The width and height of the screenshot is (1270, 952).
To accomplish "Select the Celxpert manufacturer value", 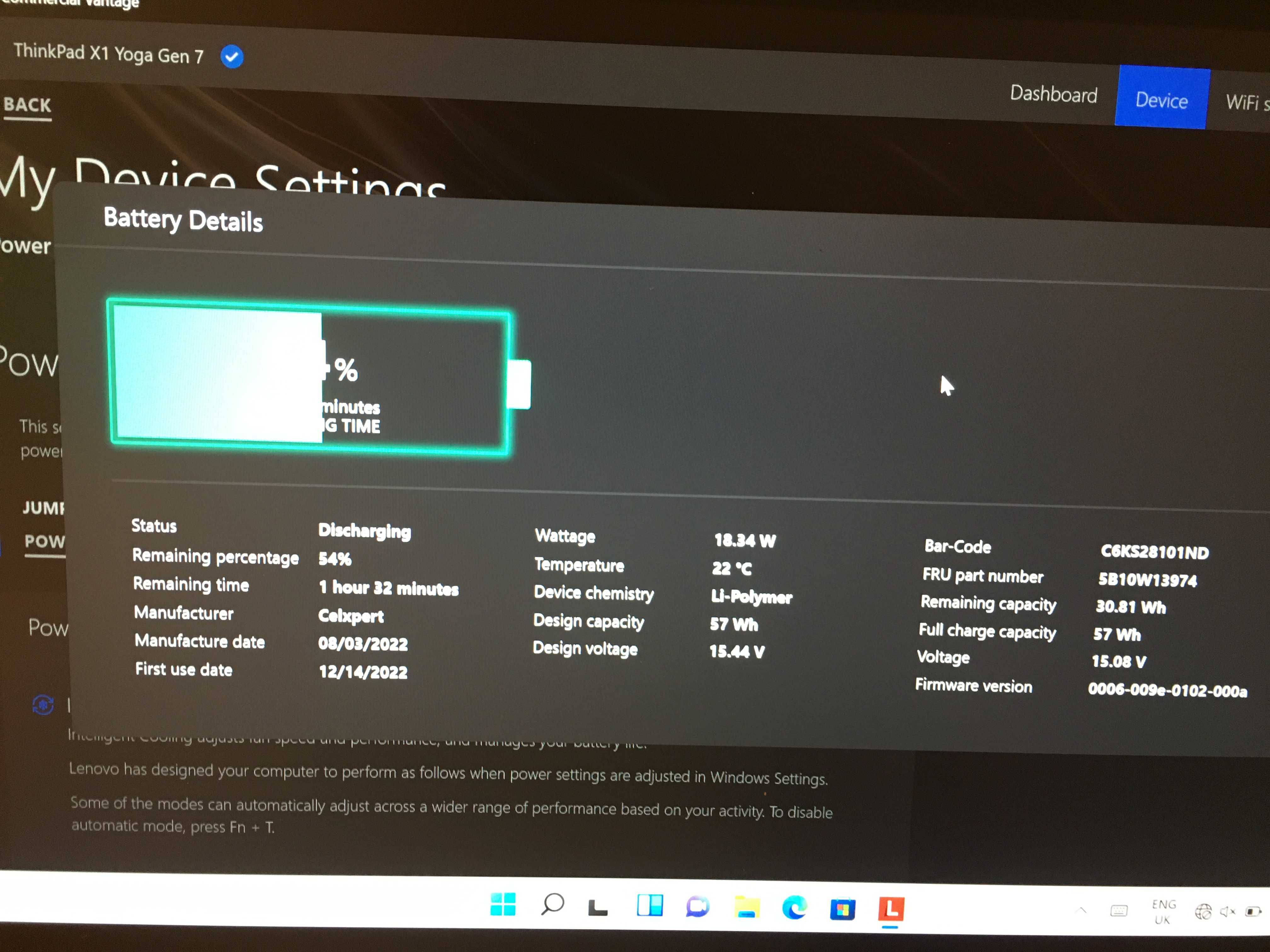I will (x=351, y=616).
